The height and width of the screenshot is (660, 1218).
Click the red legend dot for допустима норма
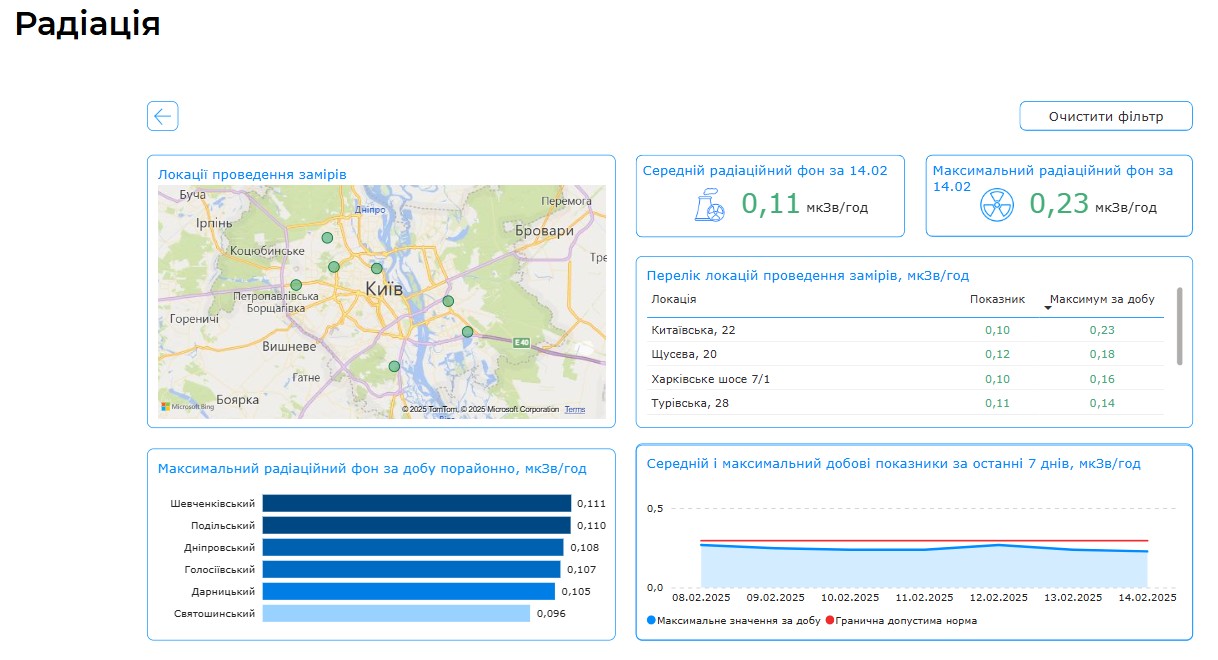click(830, 621)
